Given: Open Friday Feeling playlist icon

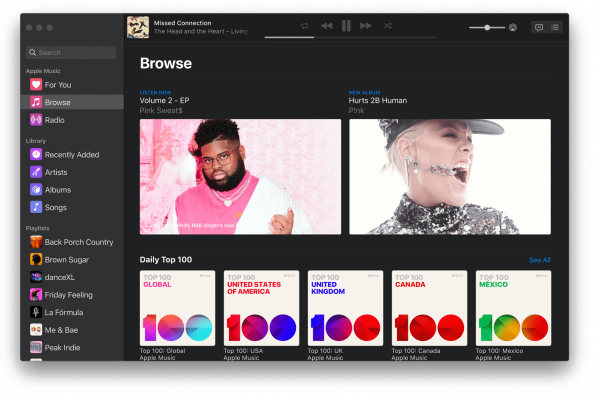Looking at the screenshot, I should [x=36, y=295].
